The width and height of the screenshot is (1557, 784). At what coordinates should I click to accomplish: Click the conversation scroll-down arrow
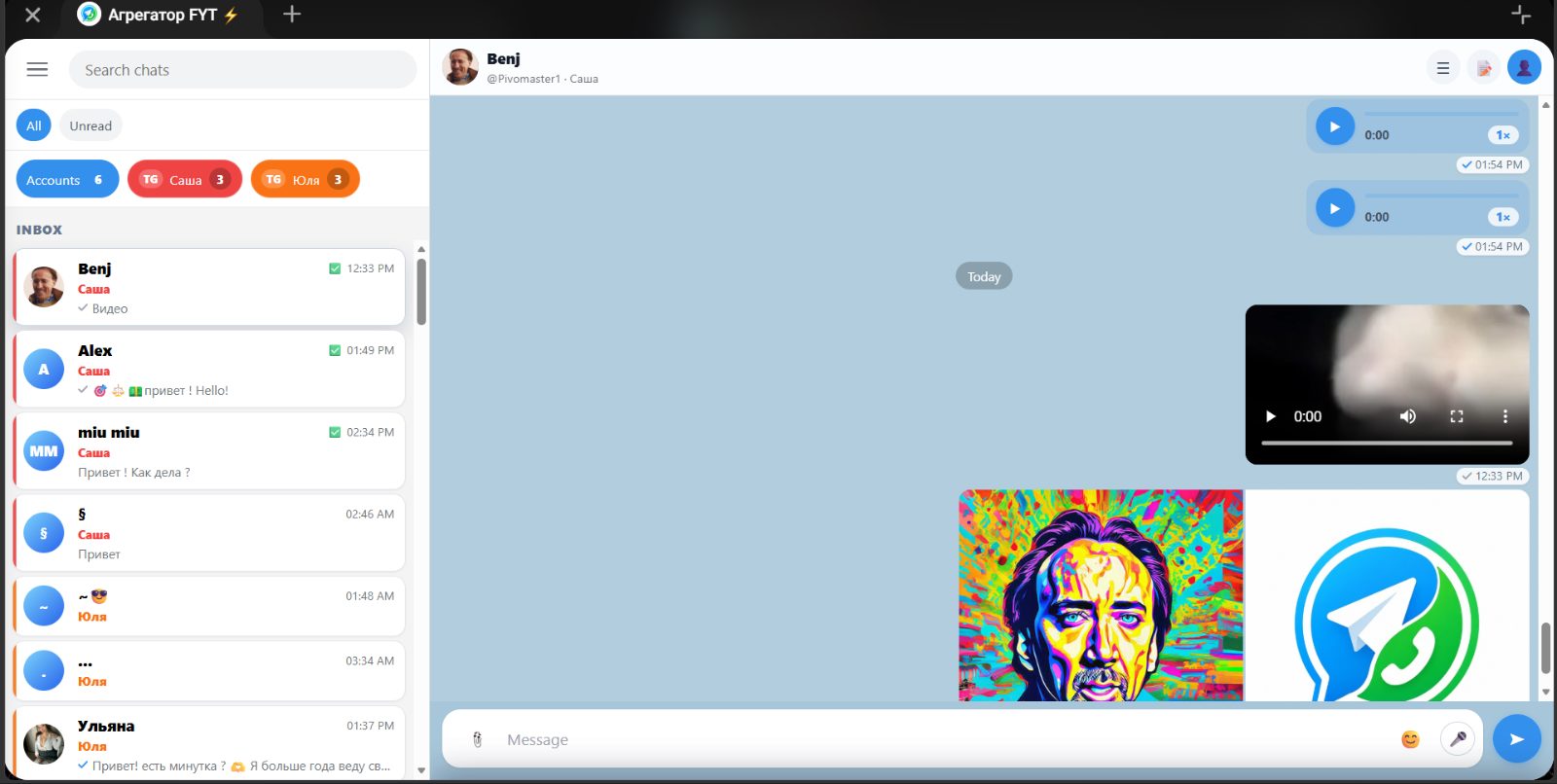(1545, 693)
